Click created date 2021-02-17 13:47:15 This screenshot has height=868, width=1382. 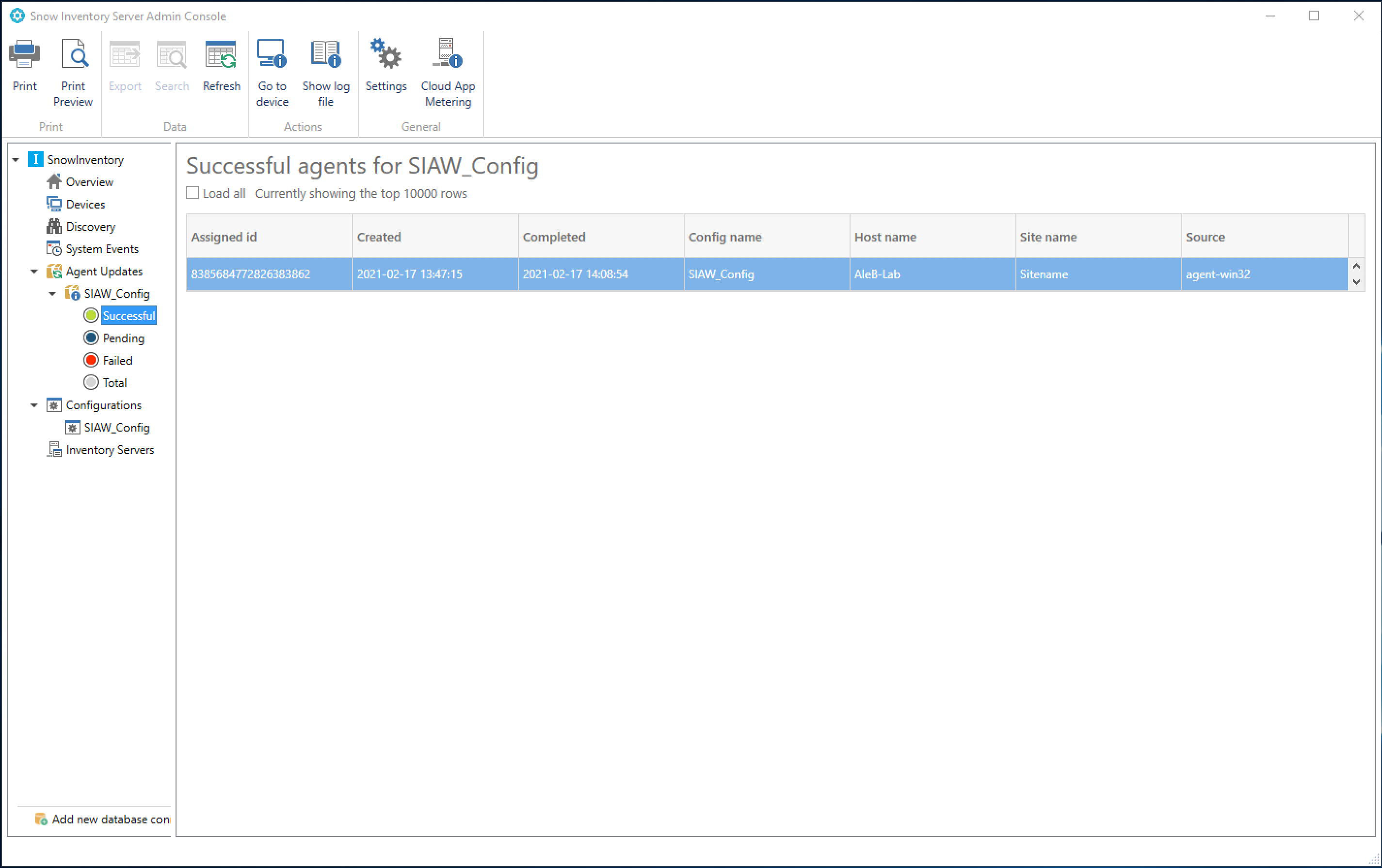[435, 274]
